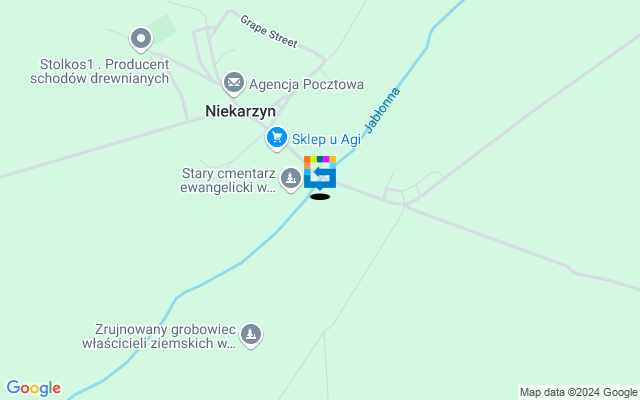Click the Map data ©2024 Google attribution
The image size is (640, 400).
(579, 393)
